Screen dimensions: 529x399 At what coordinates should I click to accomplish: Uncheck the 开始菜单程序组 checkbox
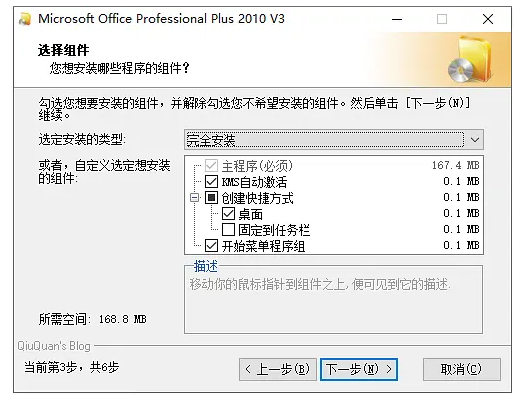pyautogui.click(x=212, y=246)
